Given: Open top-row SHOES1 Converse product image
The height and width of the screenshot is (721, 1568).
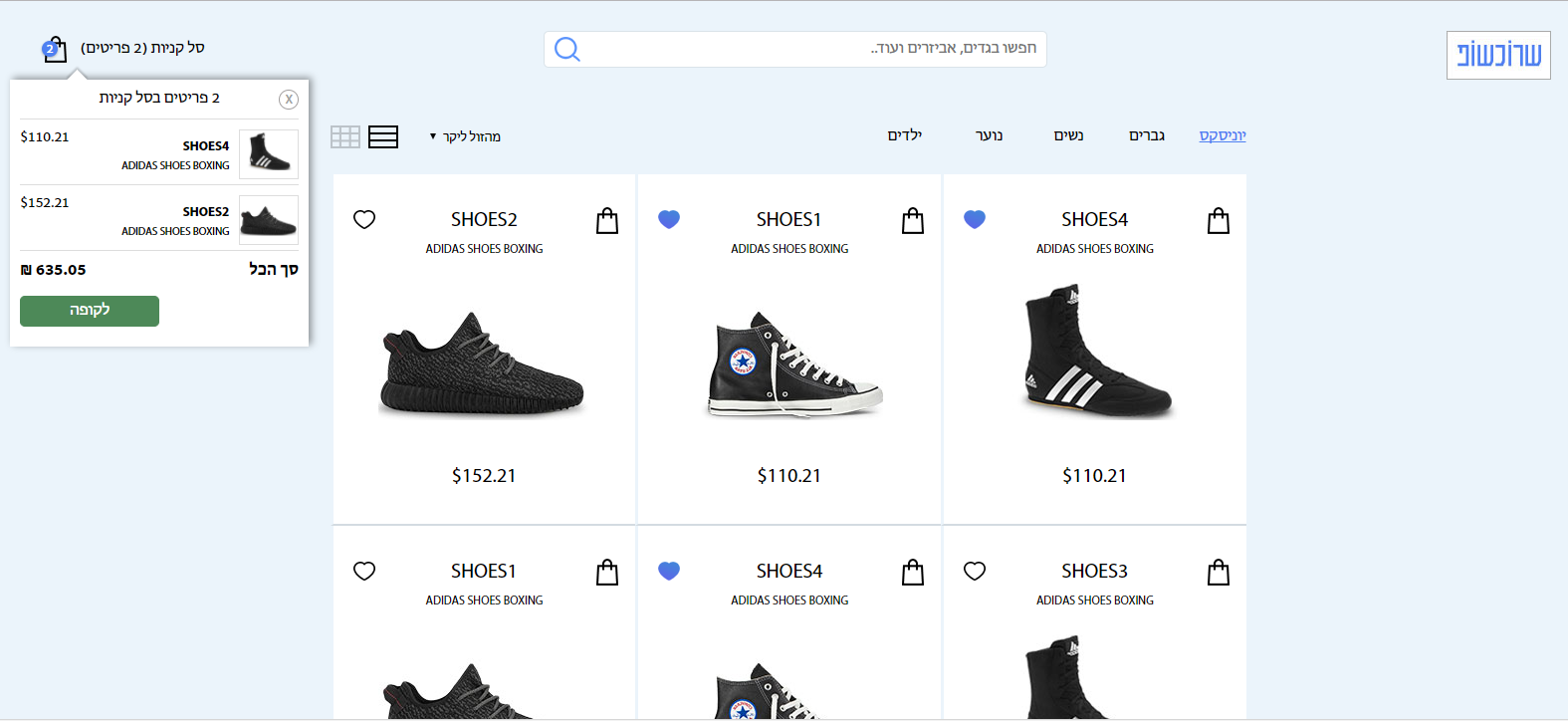Looking at the screenshot, I should point(794,364).
